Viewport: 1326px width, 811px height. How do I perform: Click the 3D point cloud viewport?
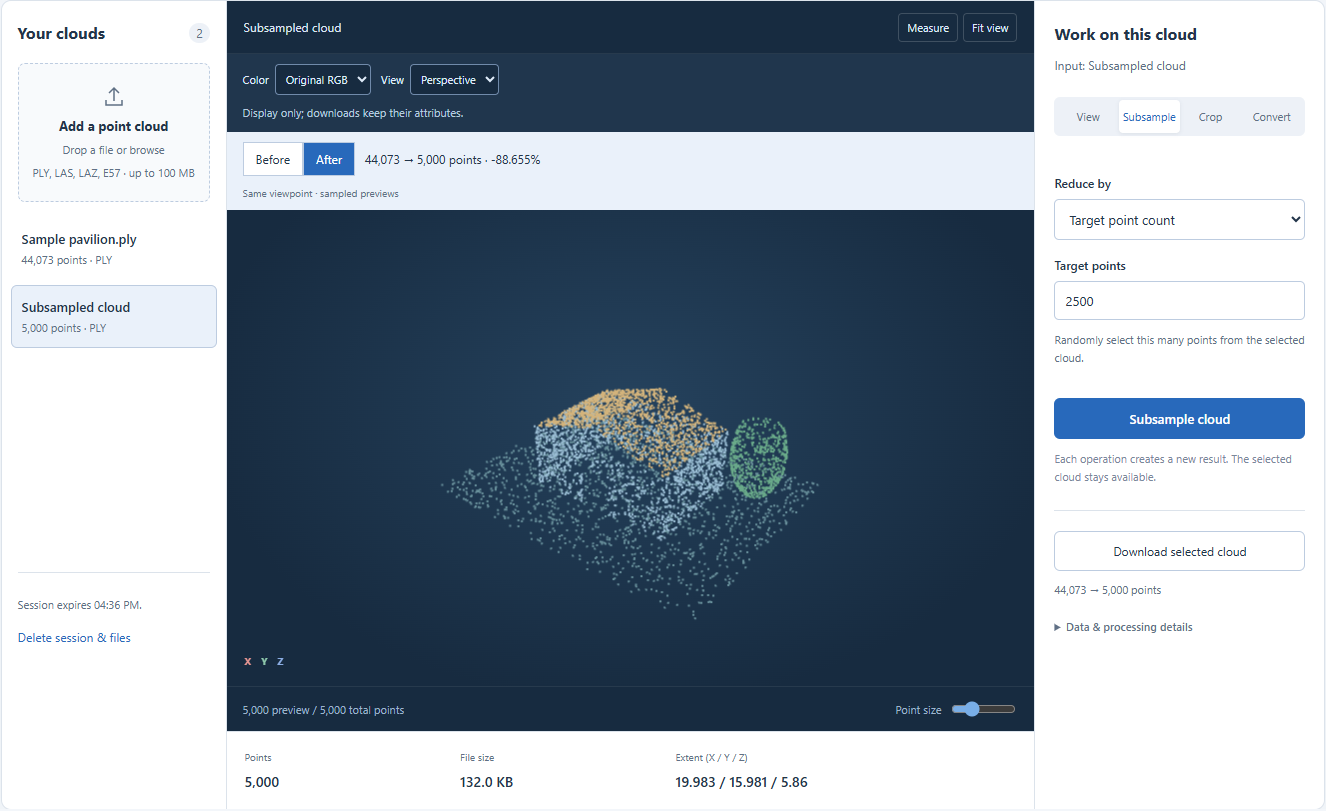click(630, 448)
